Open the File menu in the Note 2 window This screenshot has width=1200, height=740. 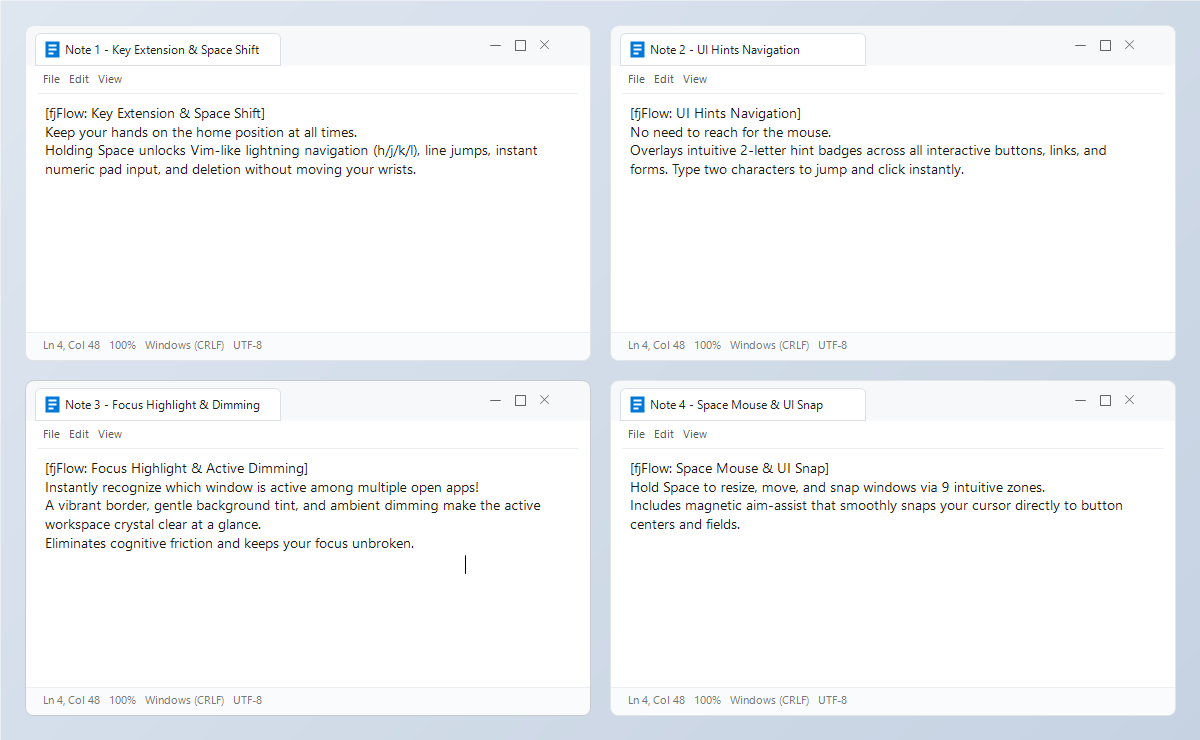[x=636, y=79]
